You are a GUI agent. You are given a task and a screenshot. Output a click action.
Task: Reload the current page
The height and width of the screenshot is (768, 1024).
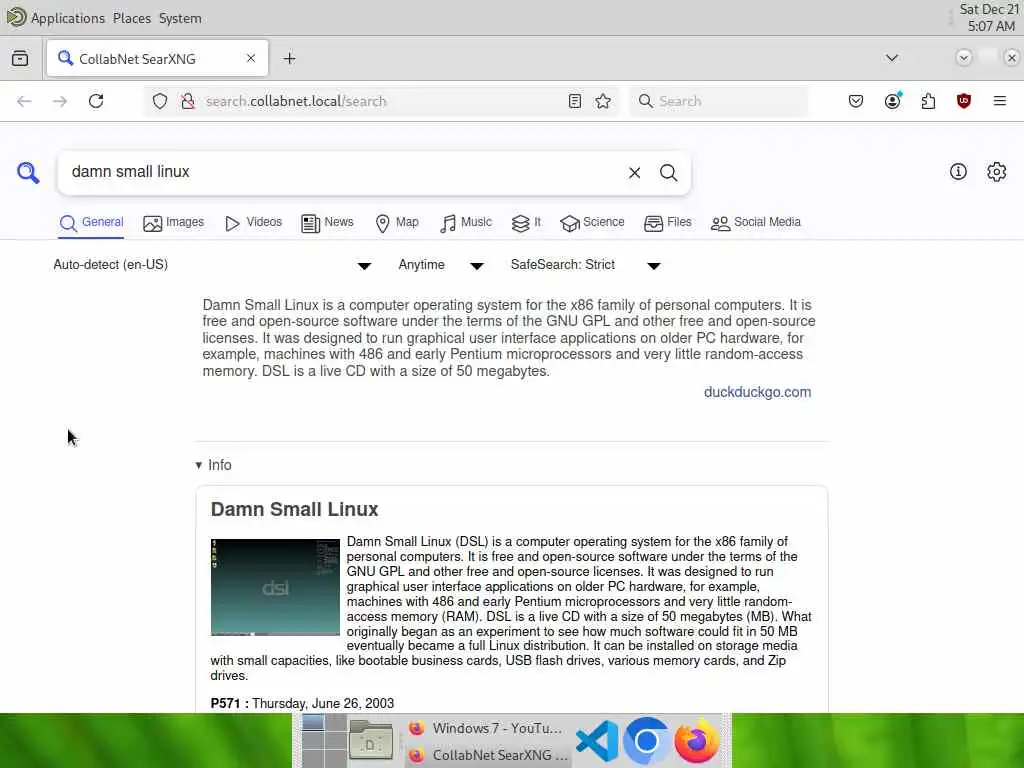[96, 101]
